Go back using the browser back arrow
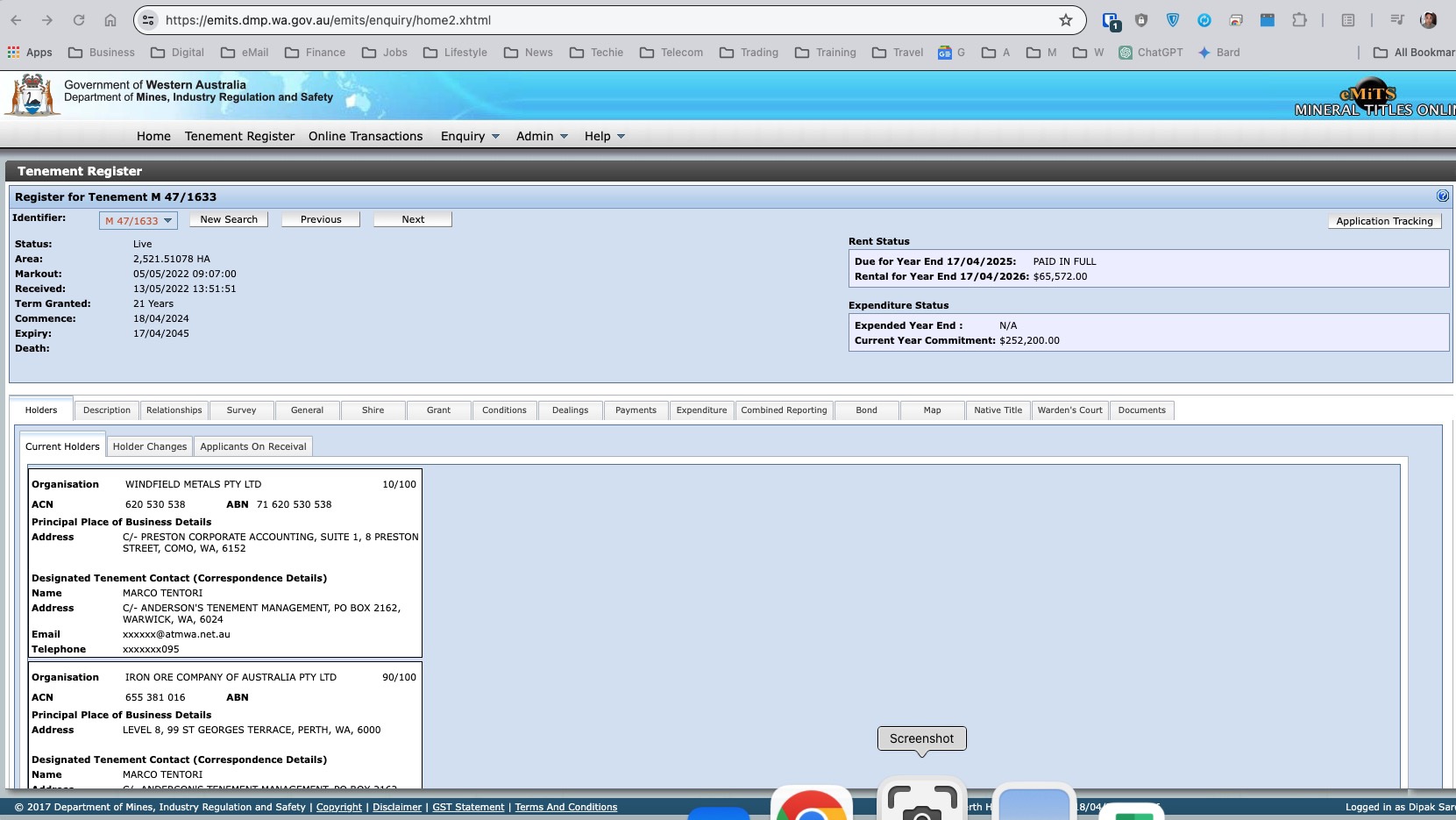Screen dimensions: 1456x820 pyautogui.click(x=16, y=20)
